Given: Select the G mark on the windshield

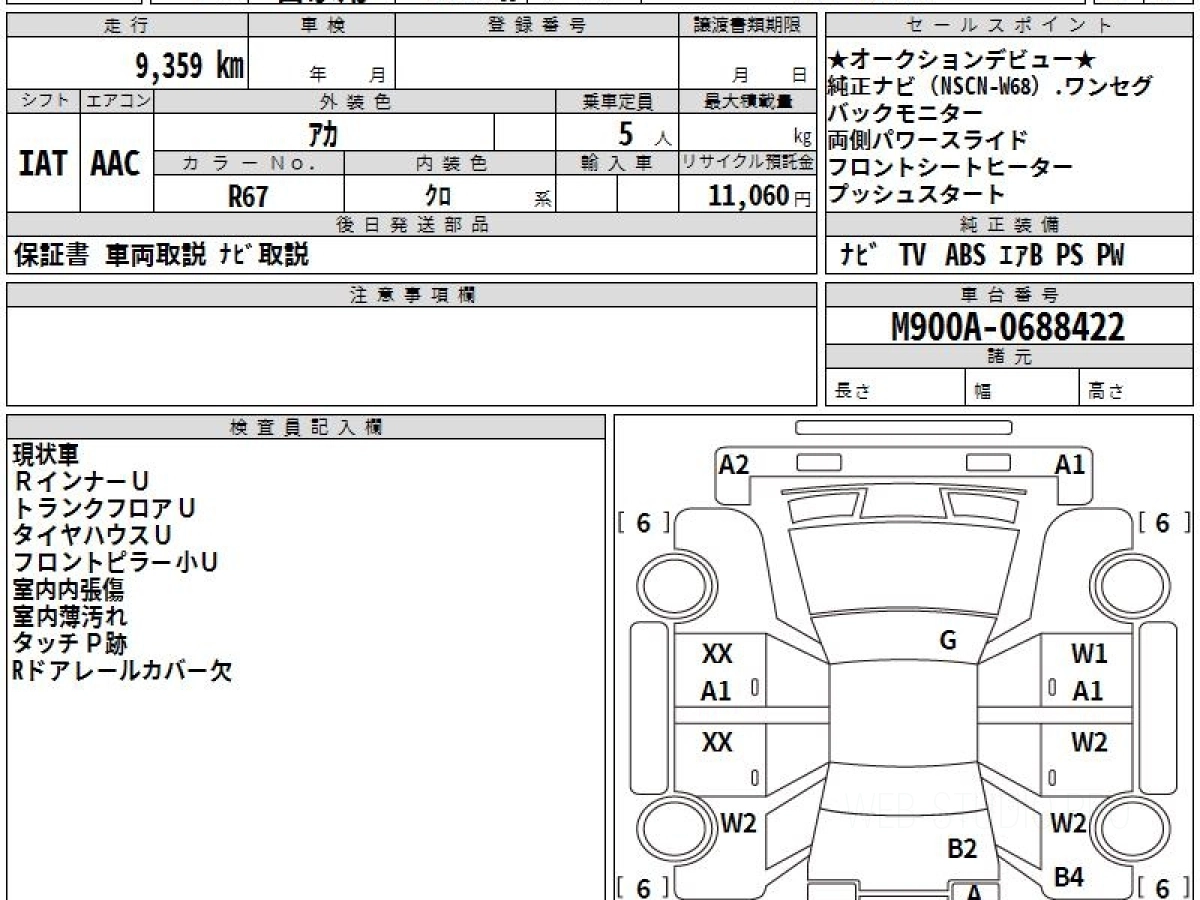Looking at the screenshot, I should pyautogui.click(x=948, y=641).
